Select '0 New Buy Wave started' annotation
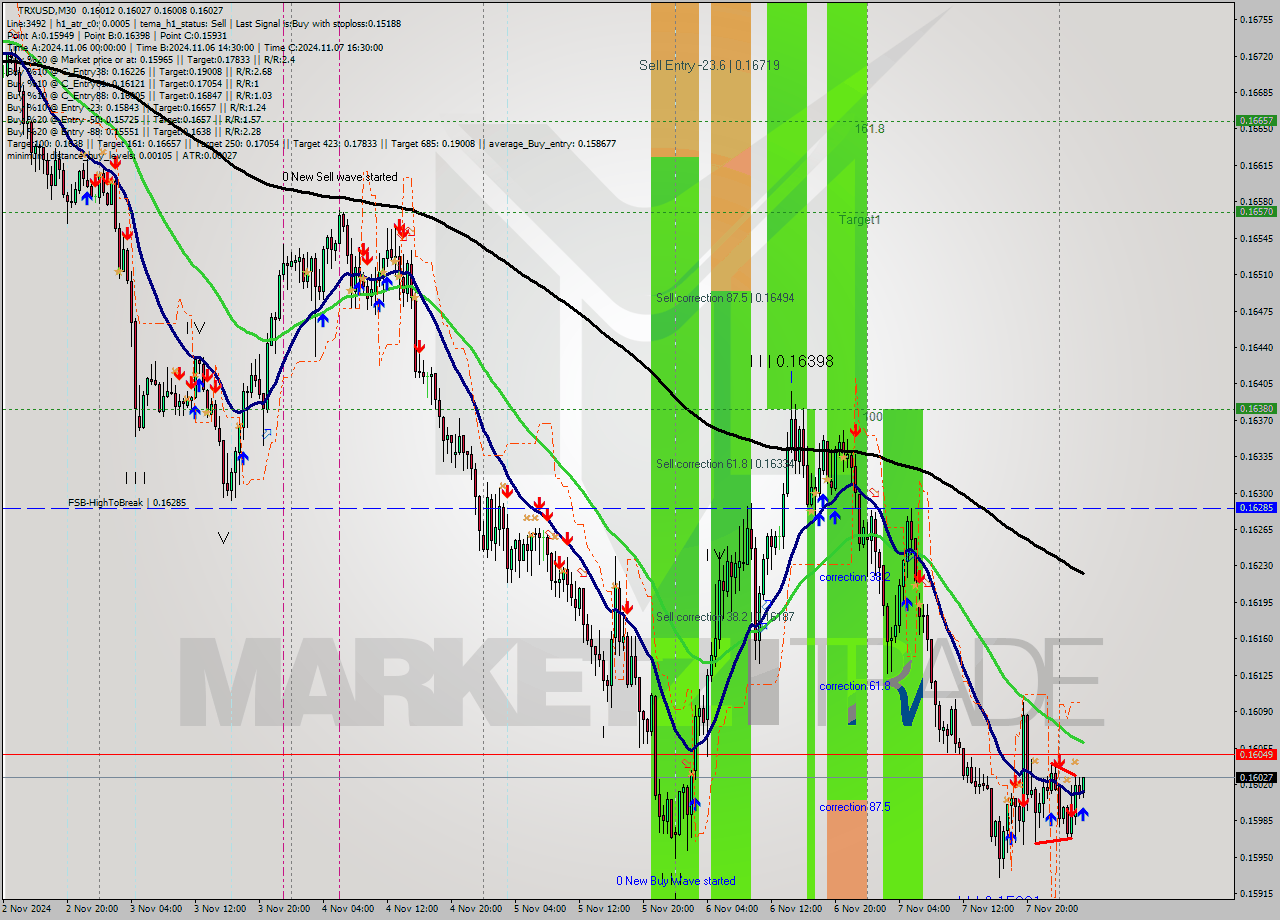 675,881
